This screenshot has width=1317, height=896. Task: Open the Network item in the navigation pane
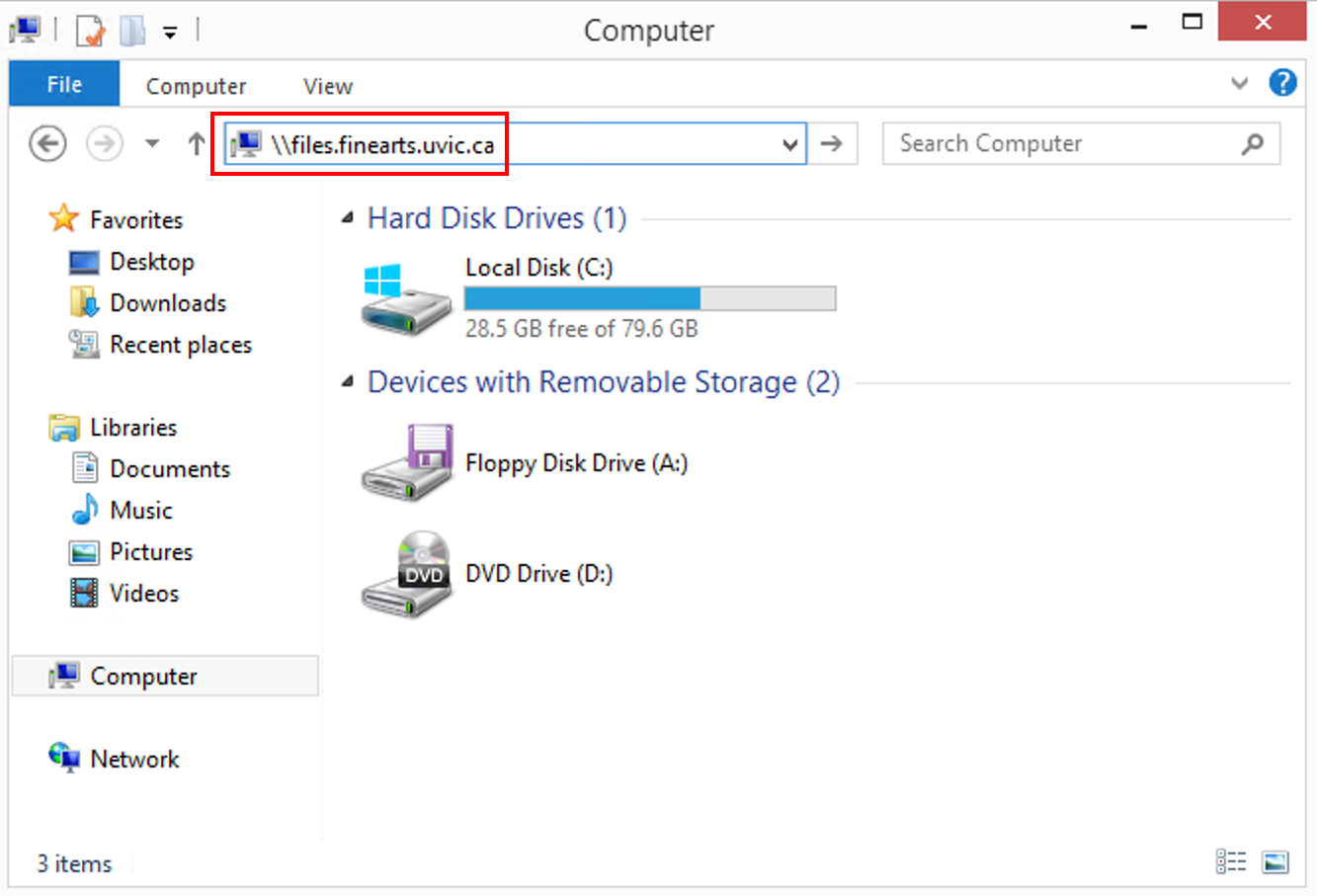133,759
